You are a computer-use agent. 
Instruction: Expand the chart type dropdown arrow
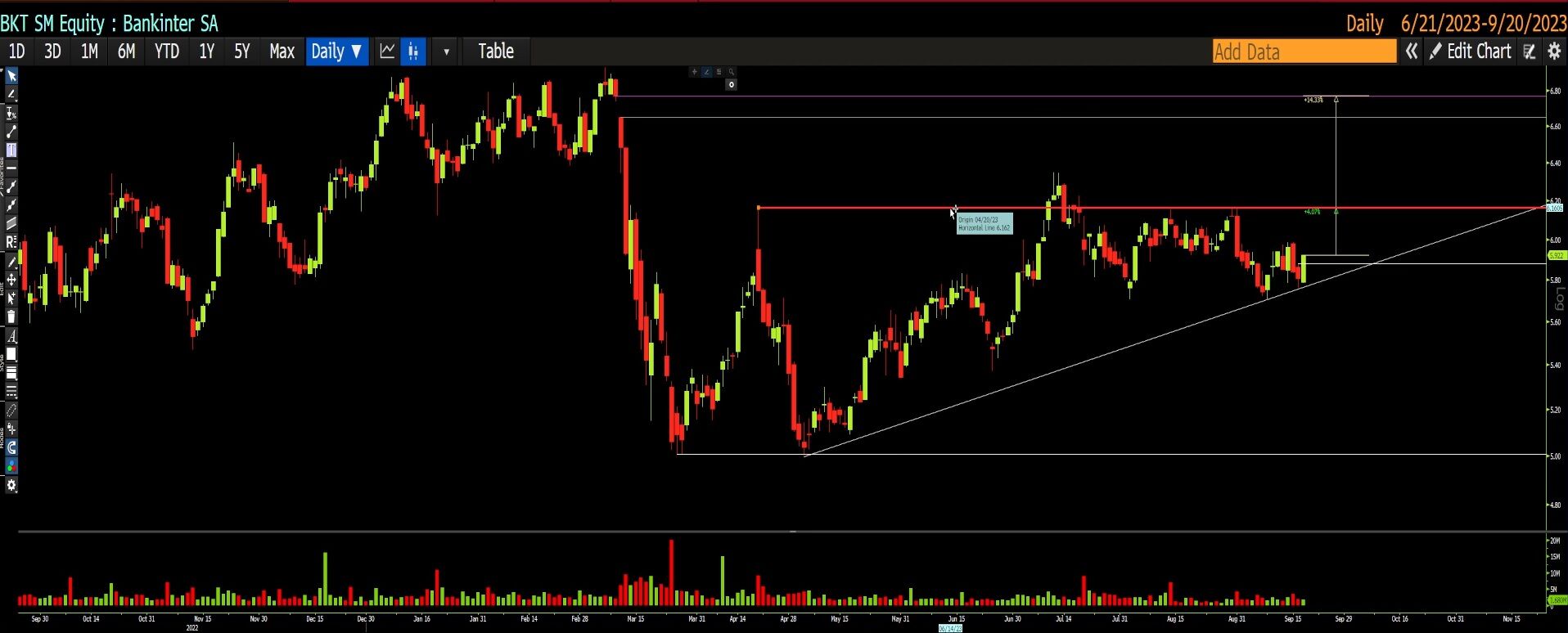[x=446, y=52]
